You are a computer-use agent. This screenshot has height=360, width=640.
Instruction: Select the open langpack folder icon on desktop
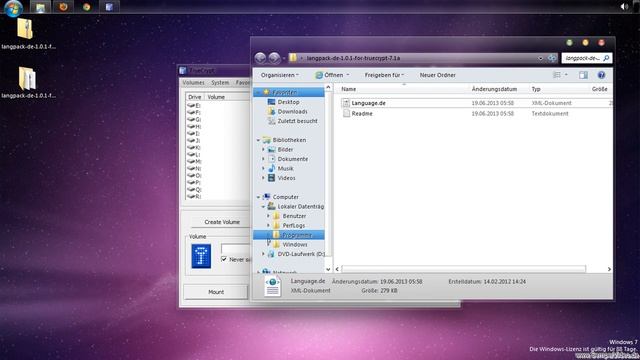click(27, 78)
